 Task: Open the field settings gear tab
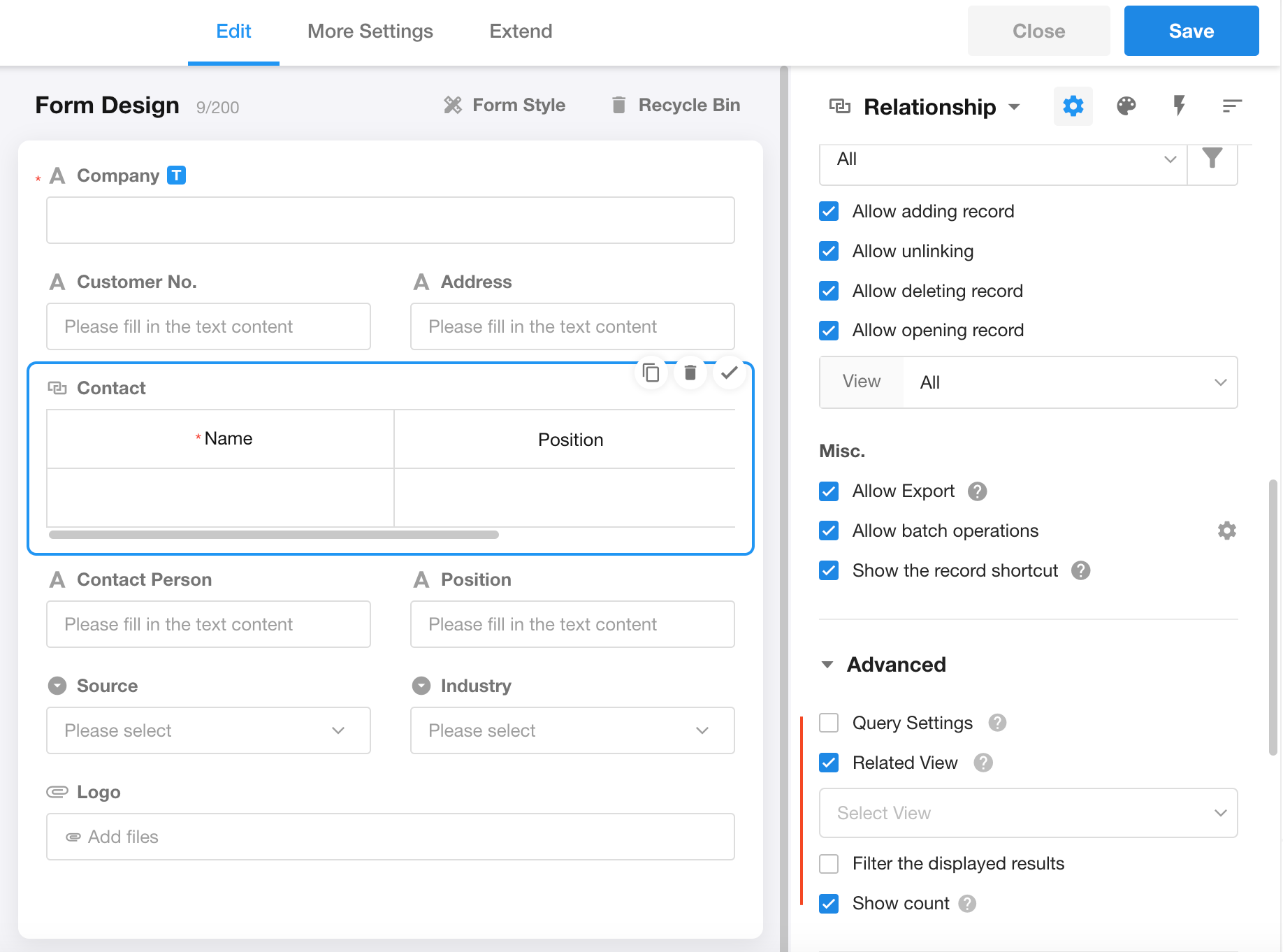pos(1073,106)
